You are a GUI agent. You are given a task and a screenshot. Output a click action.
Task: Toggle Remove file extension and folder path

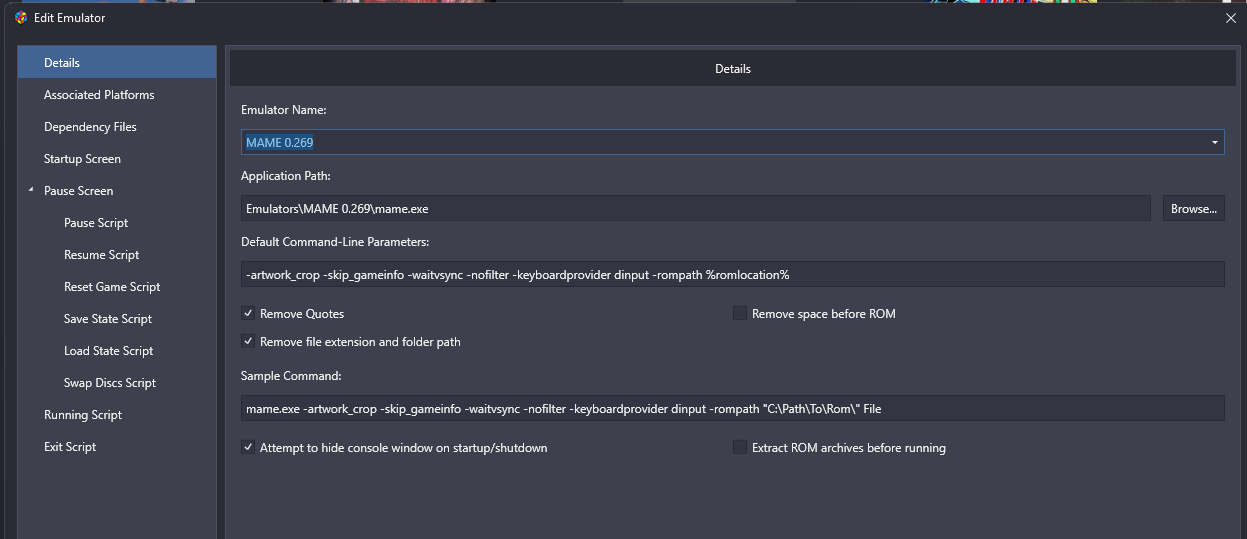point(248,341)
